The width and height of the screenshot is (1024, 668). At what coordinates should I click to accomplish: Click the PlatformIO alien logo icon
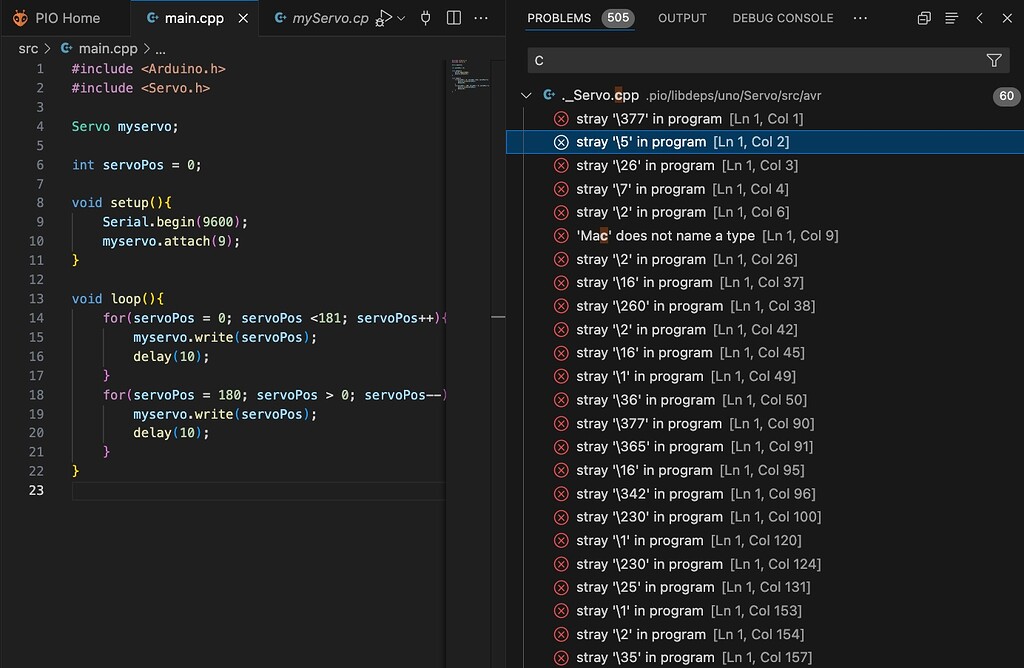tap(20, 18)
